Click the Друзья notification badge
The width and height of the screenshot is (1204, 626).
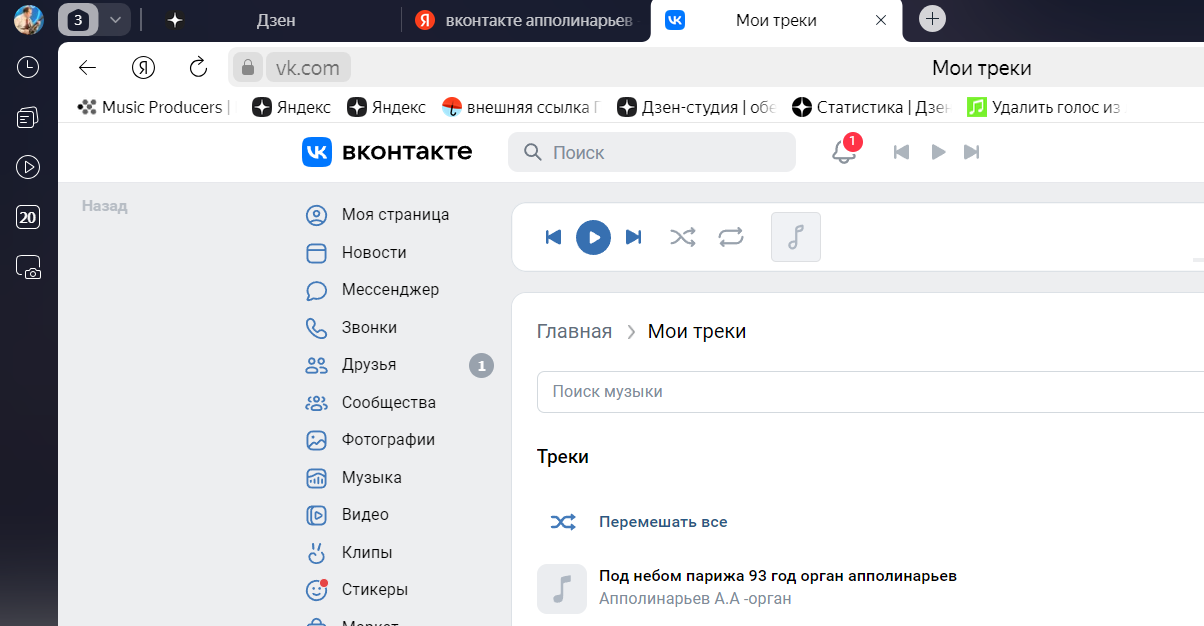tap(481, 366)
